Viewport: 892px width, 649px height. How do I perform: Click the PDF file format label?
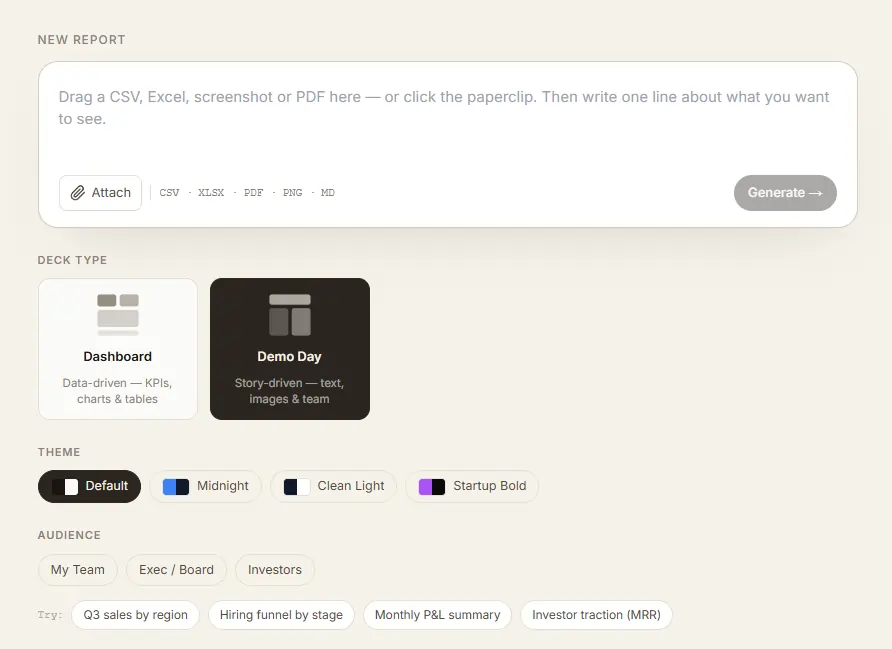[x=254, y=193]
